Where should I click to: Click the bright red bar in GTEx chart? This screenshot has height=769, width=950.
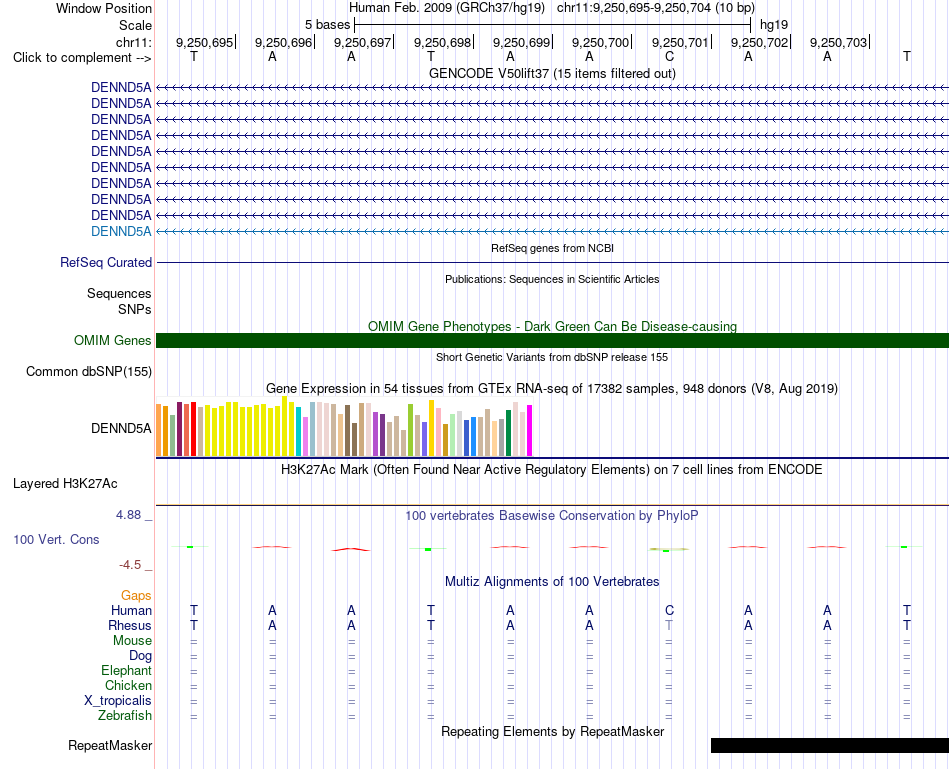(193, 429)
